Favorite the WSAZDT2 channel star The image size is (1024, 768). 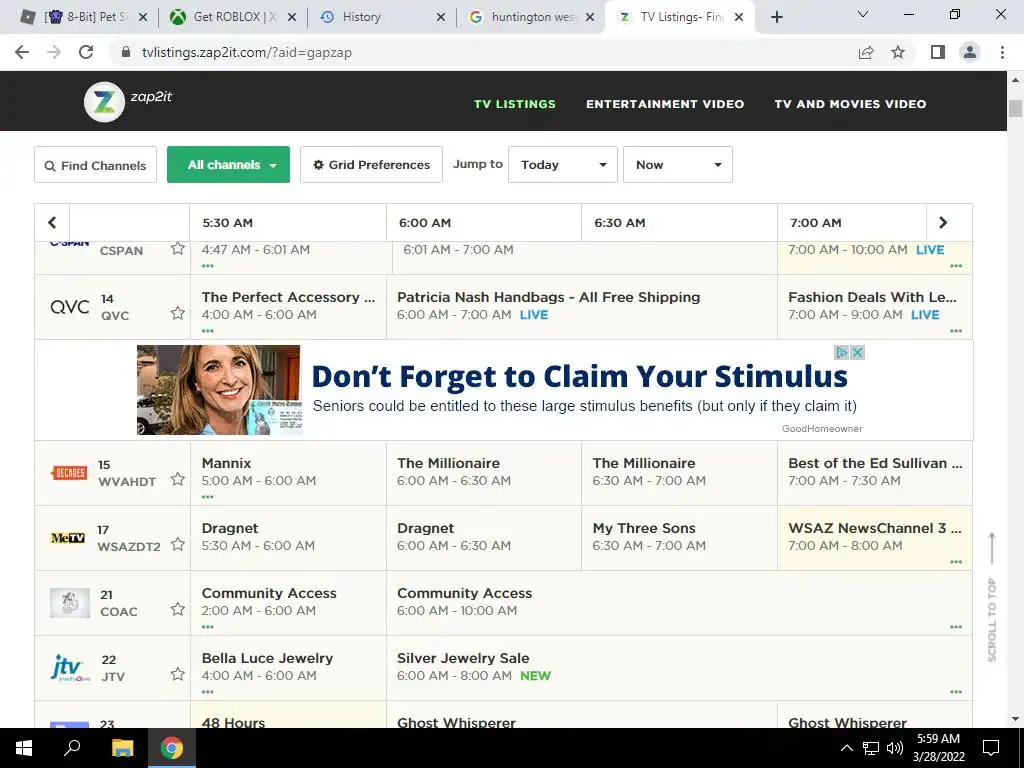click(178, 544)
